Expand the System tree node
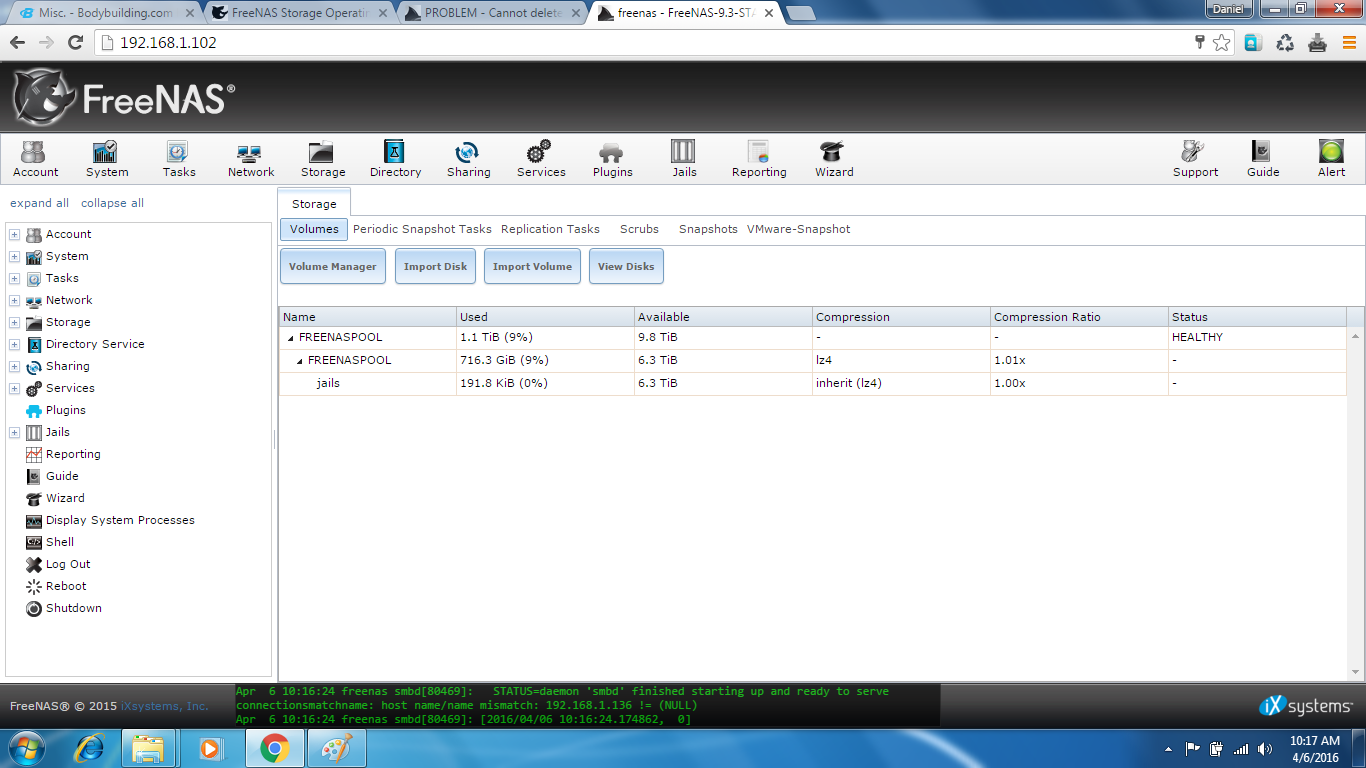This screenshot has width=1366, height=768. pyautogui.click(x=14, y=256)
